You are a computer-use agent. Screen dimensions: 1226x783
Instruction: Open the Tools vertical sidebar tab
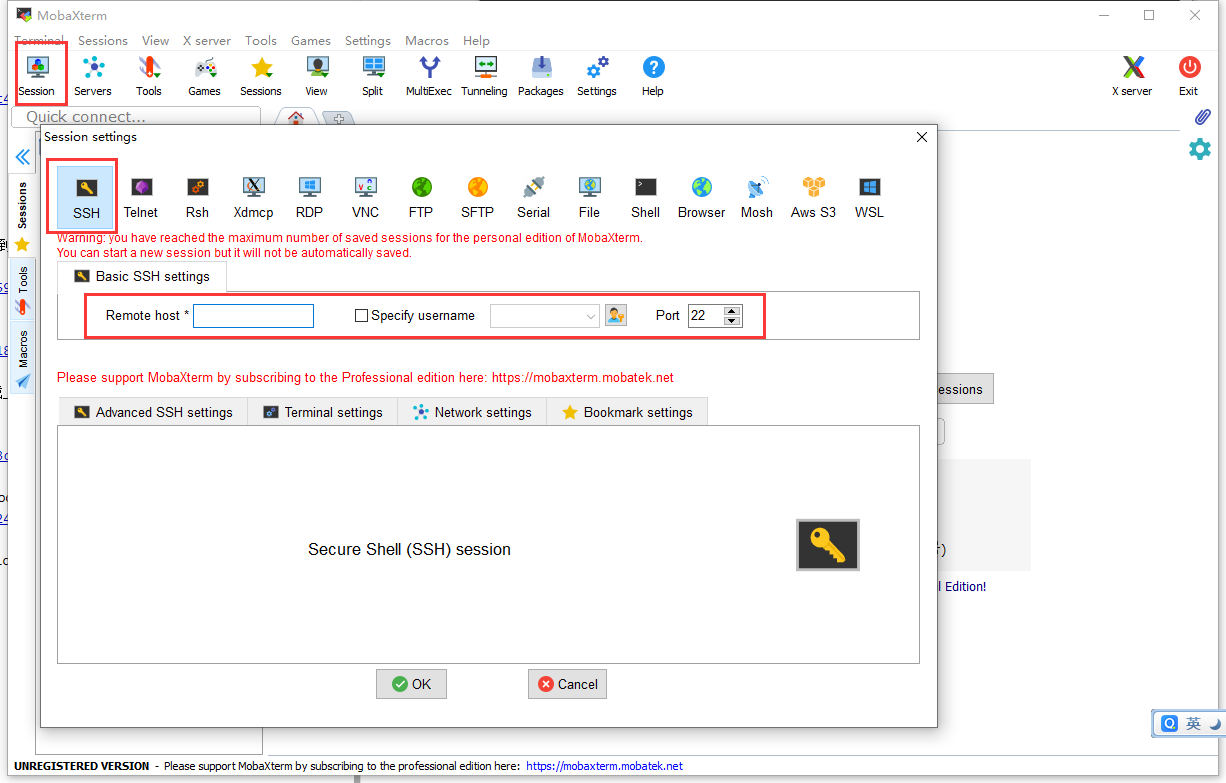(x=22, y=290)
